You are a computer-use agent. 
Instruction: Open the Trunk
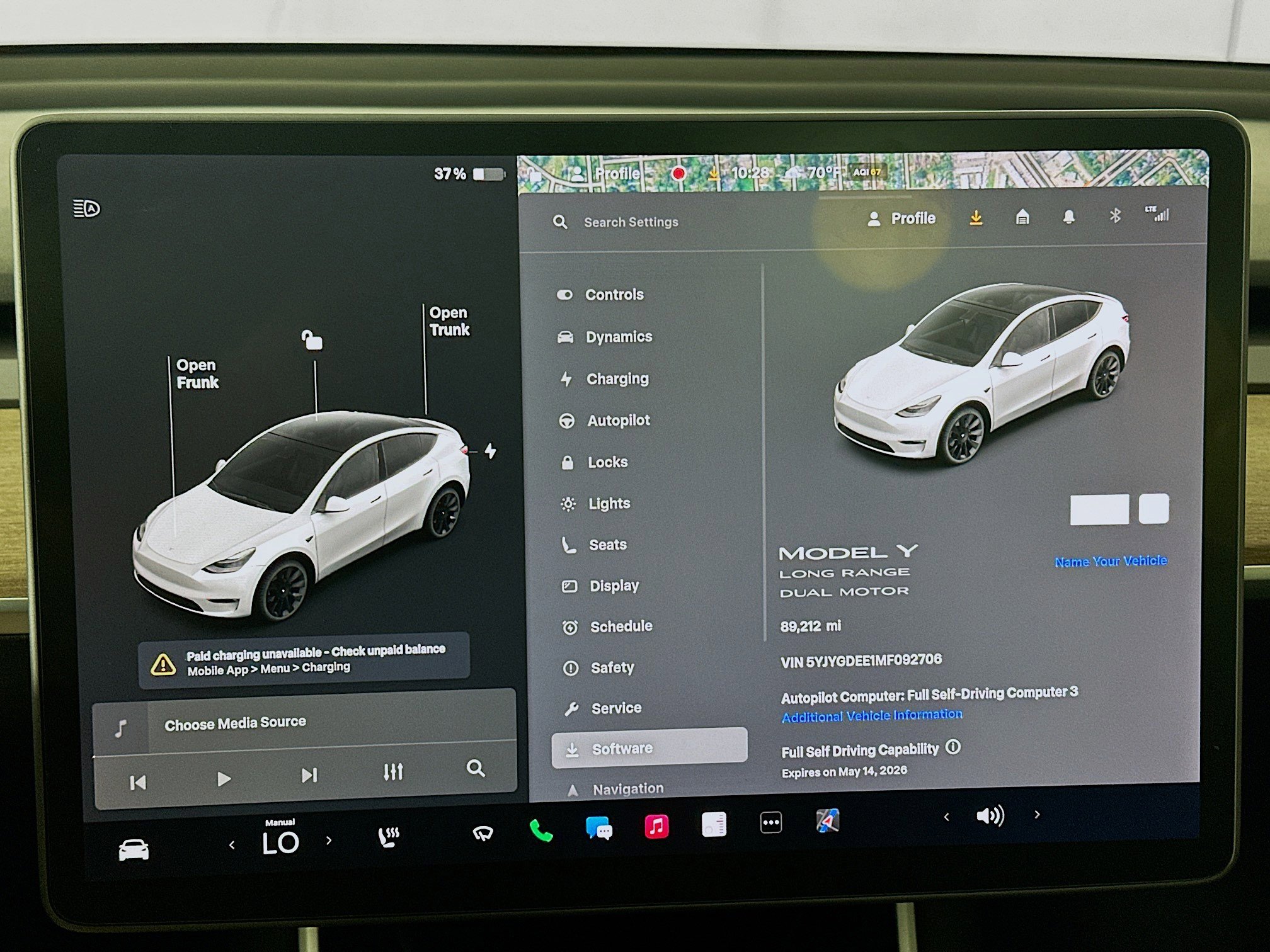(x=449, y=321)
